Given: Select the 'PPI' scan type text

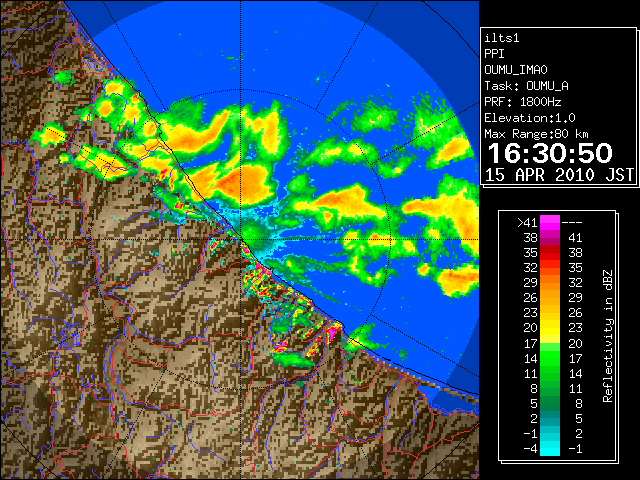Looking at the screenshot, I should [x=494, y=54].
